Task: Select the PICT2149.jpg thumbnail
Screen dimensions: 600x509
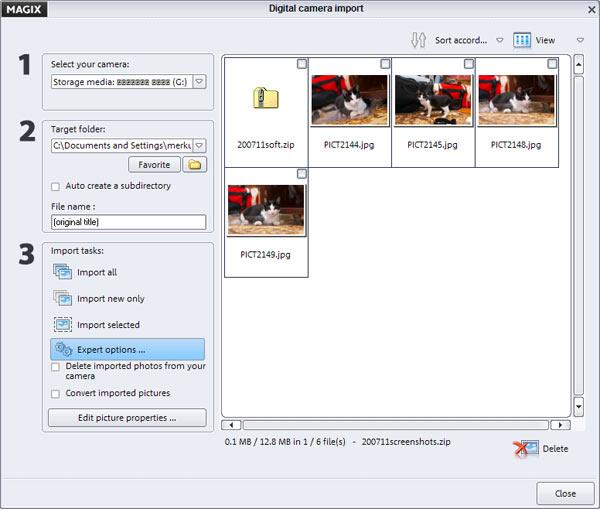Action: [x=266, y=210]
